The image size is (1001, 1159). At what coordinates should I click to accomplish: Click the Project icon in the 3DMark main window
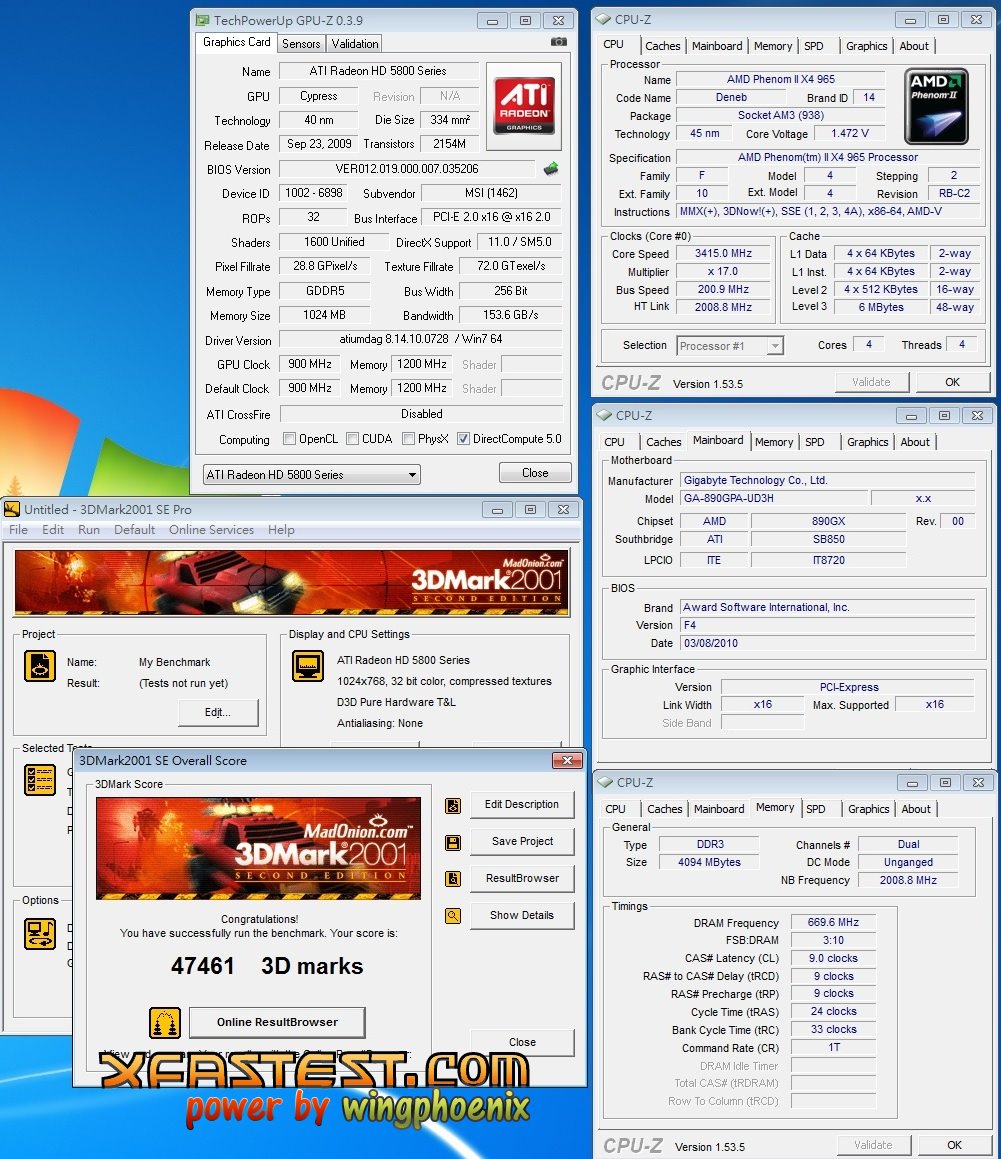point(40,666)
